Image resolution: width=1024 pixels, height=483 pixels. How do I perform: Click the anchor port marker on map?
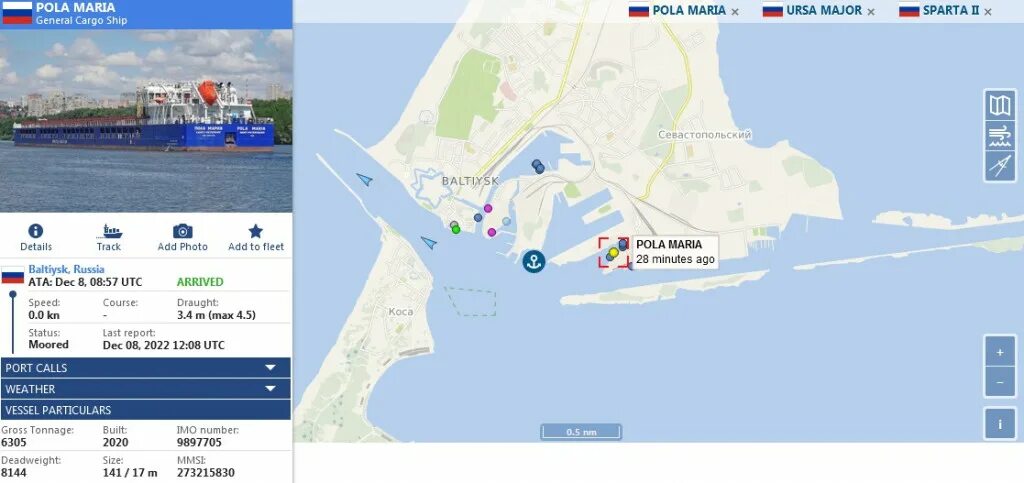pyautogui.click(x=534, y=262)
